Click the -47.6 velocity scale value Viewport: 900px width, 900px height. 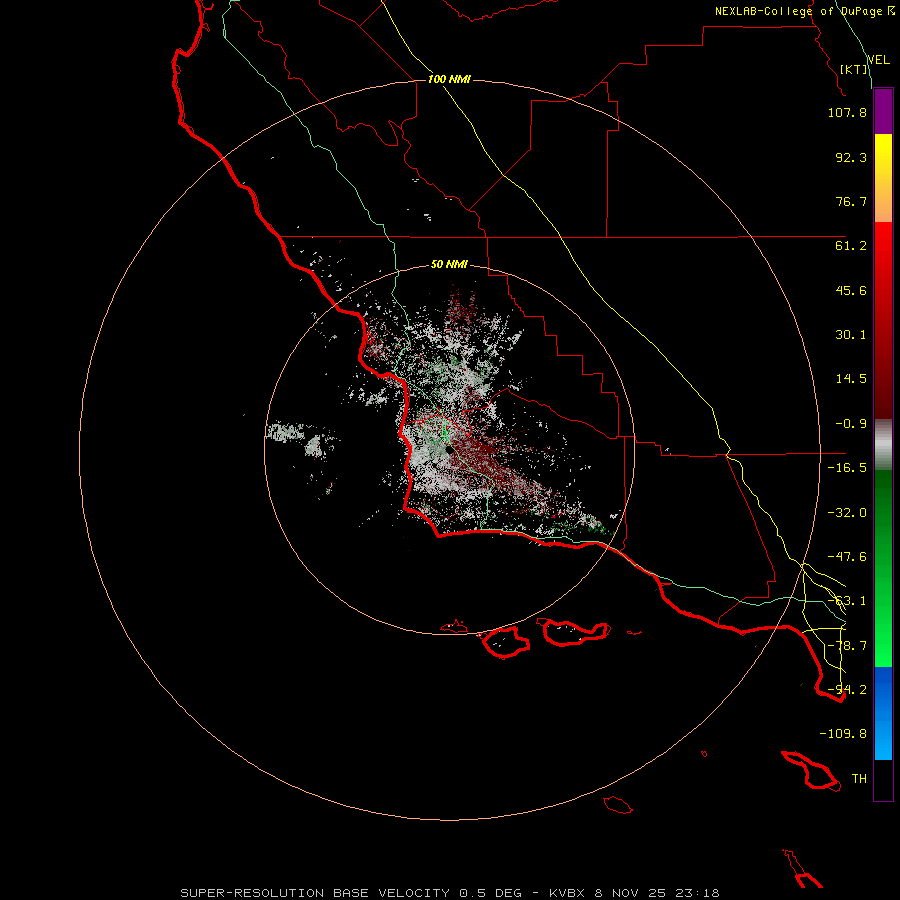tap(847, 557)
